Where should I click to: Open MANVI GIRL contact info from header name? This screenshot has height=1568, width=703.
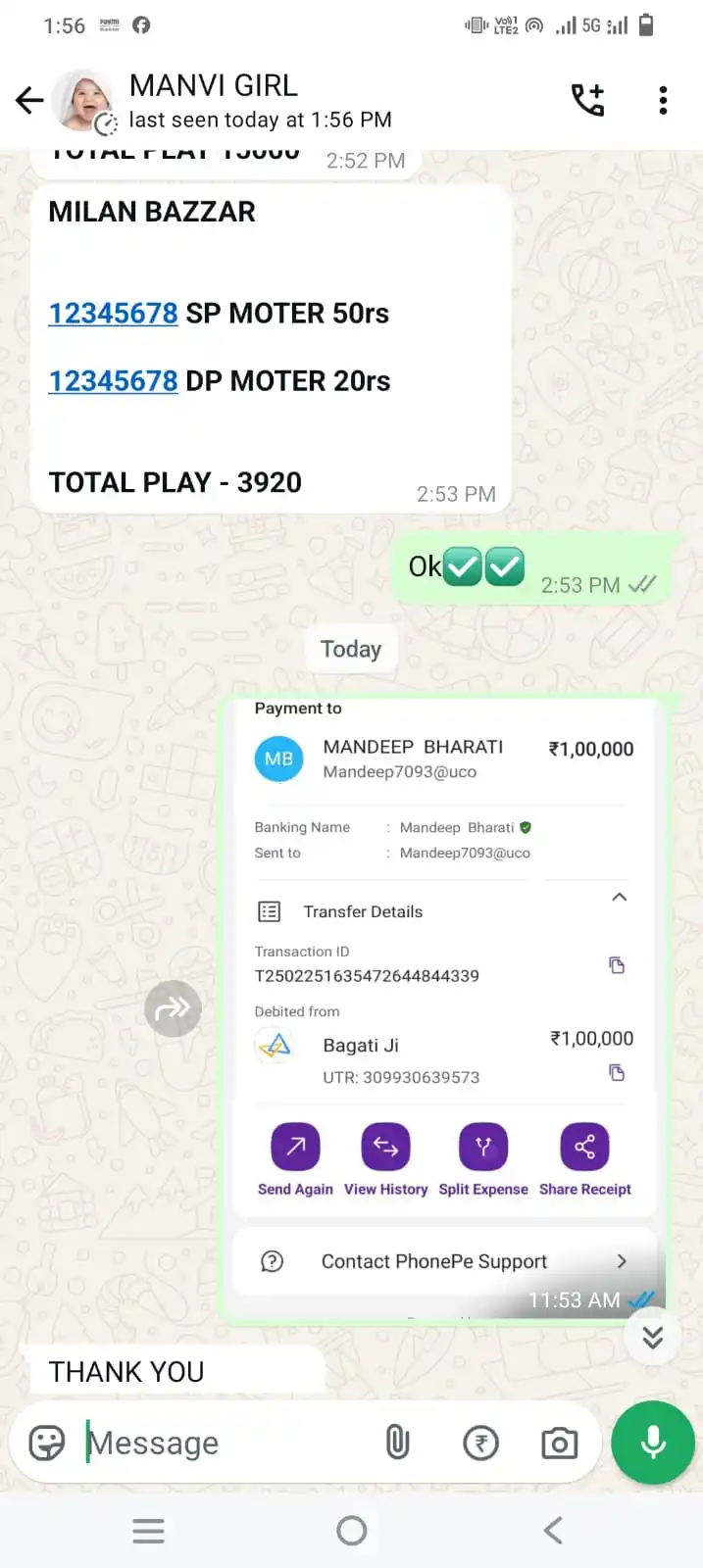click(x=214, y=86)
